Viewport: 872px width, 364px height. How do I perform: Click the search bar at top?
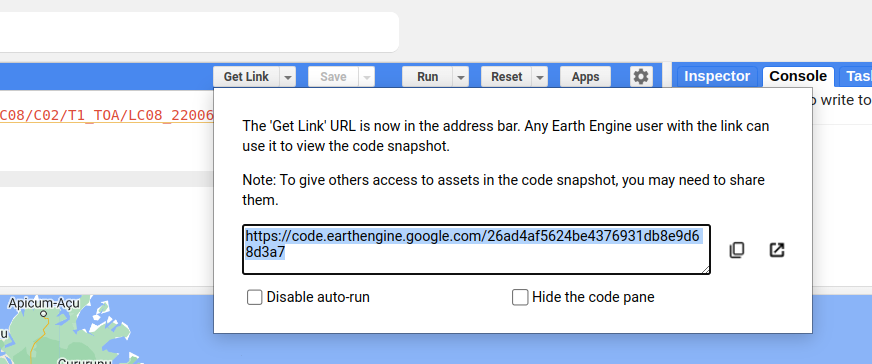click(x=199, y=32)
